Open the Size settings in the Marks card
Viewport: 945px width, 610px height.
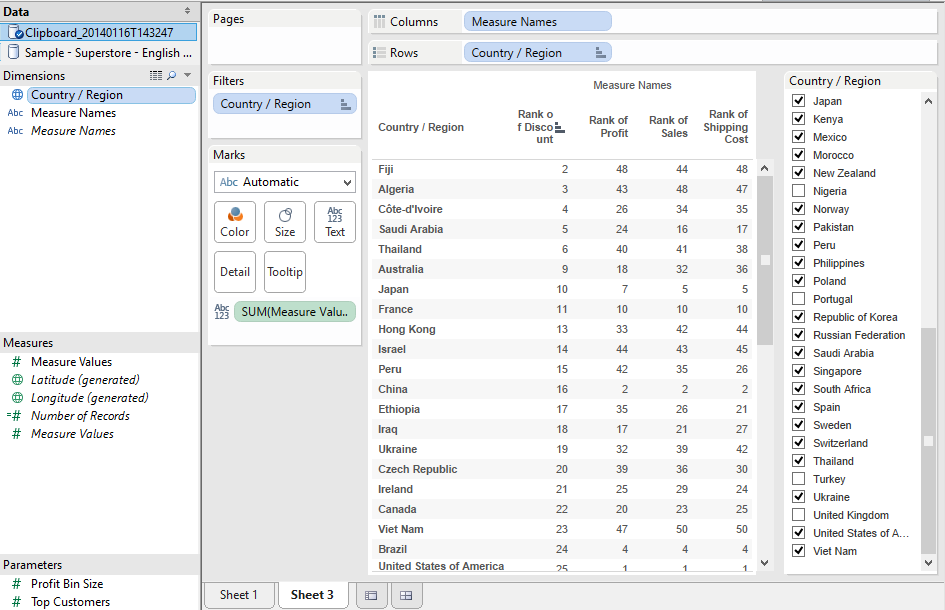pyautogui.click(x=284, y=221)
